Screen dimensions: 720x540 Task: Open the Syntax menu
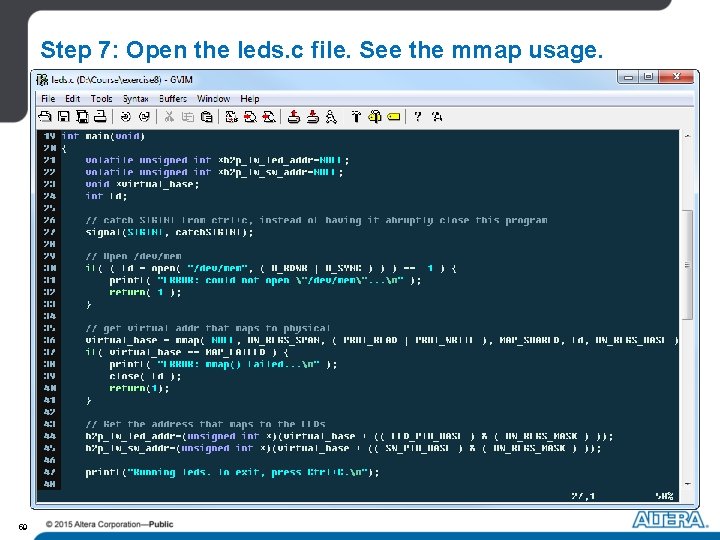(135, 99)
